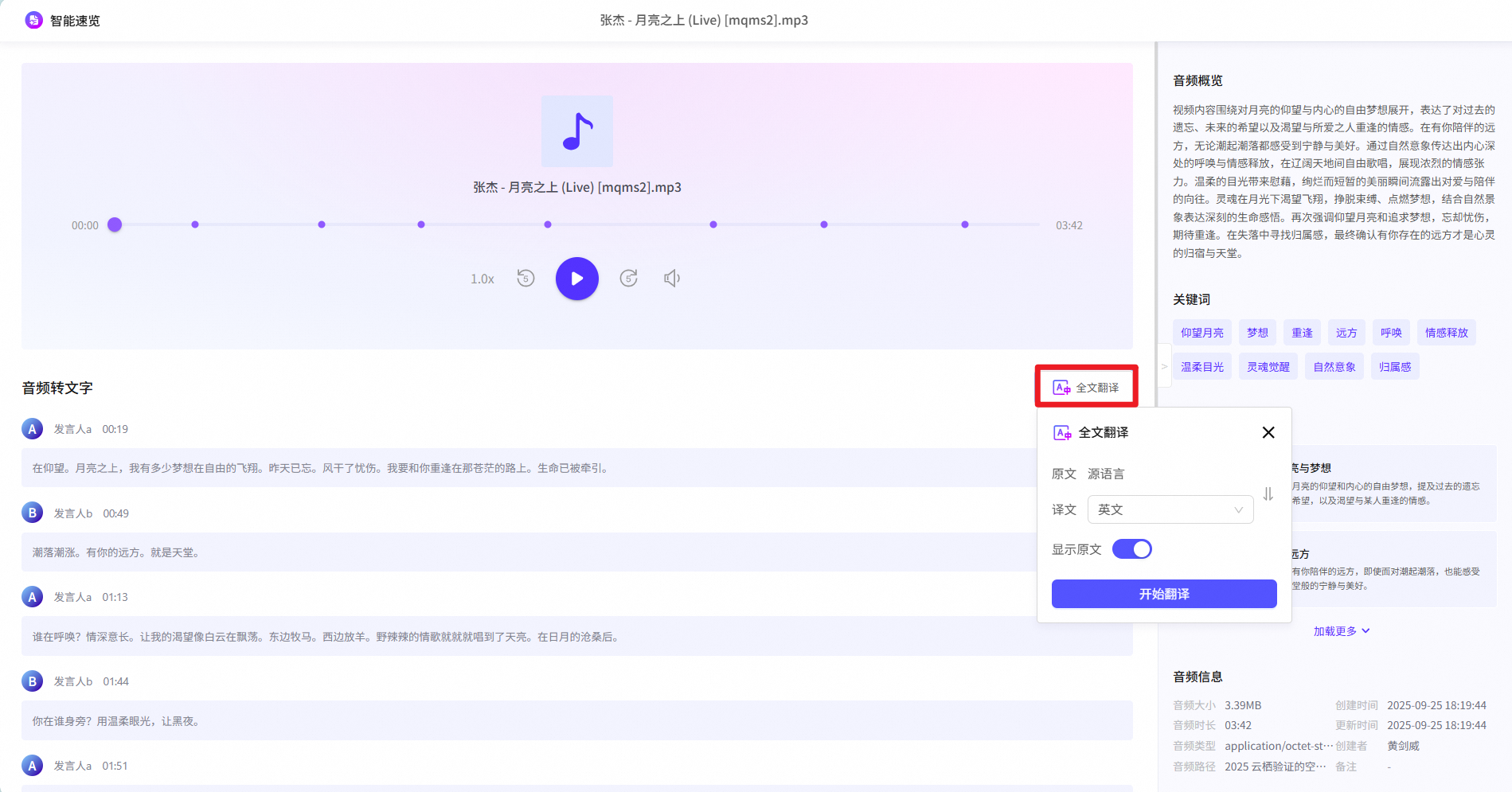Select the 远方 keyword tag

(1346, 333)
